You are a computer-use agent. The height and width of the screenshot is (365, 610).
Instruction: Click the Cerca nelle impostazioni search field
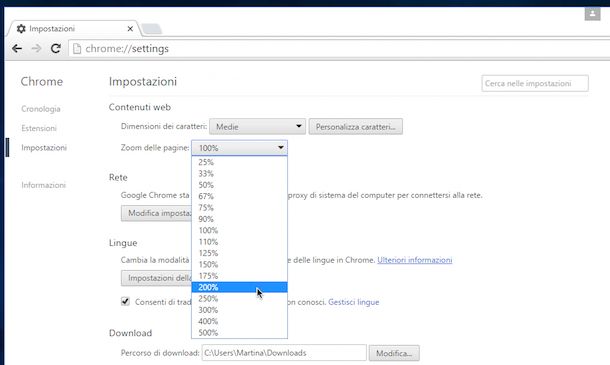point(535,83)
